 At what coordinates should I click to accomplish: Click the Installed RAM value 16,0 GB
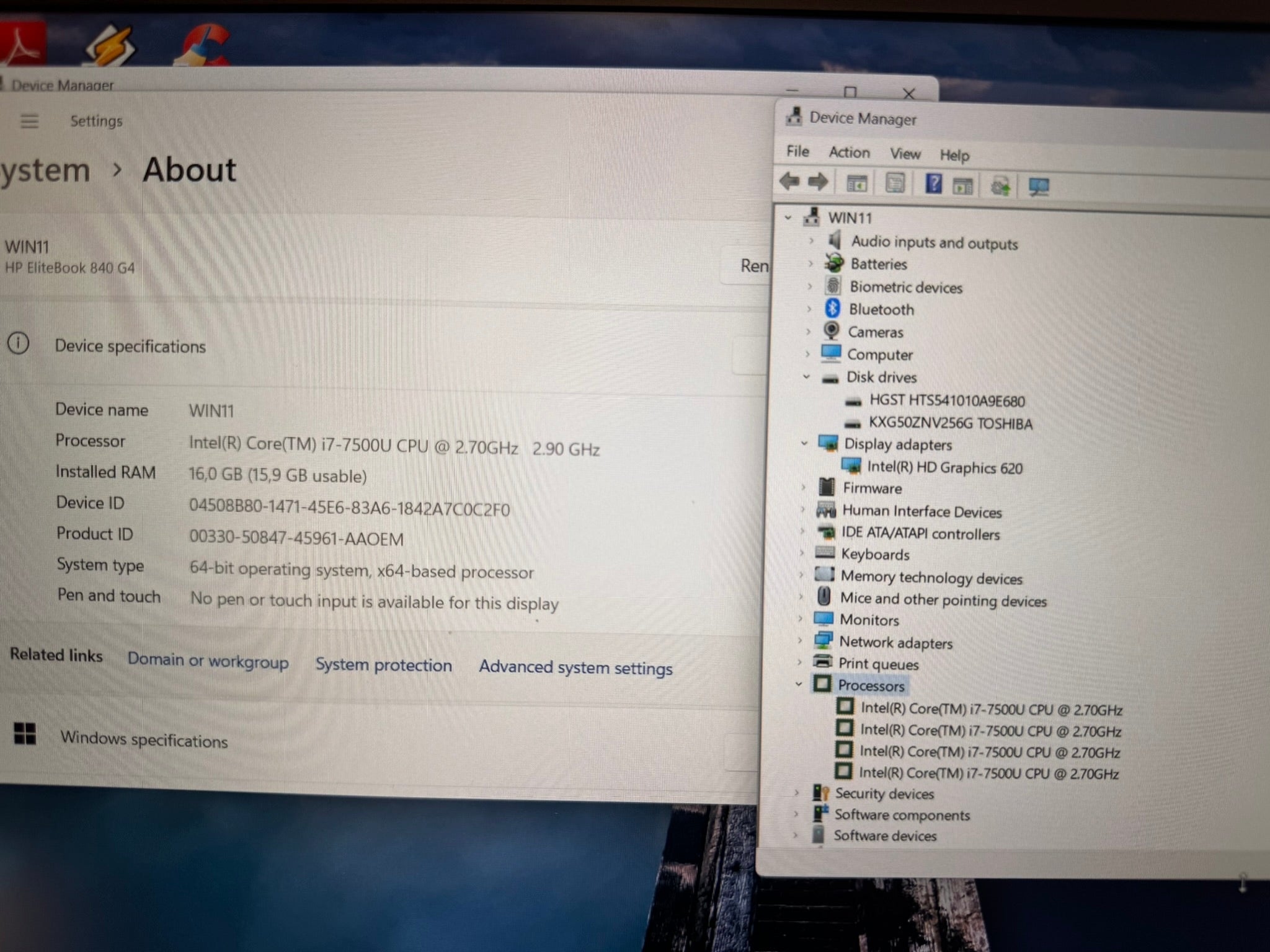coord(277,475)
